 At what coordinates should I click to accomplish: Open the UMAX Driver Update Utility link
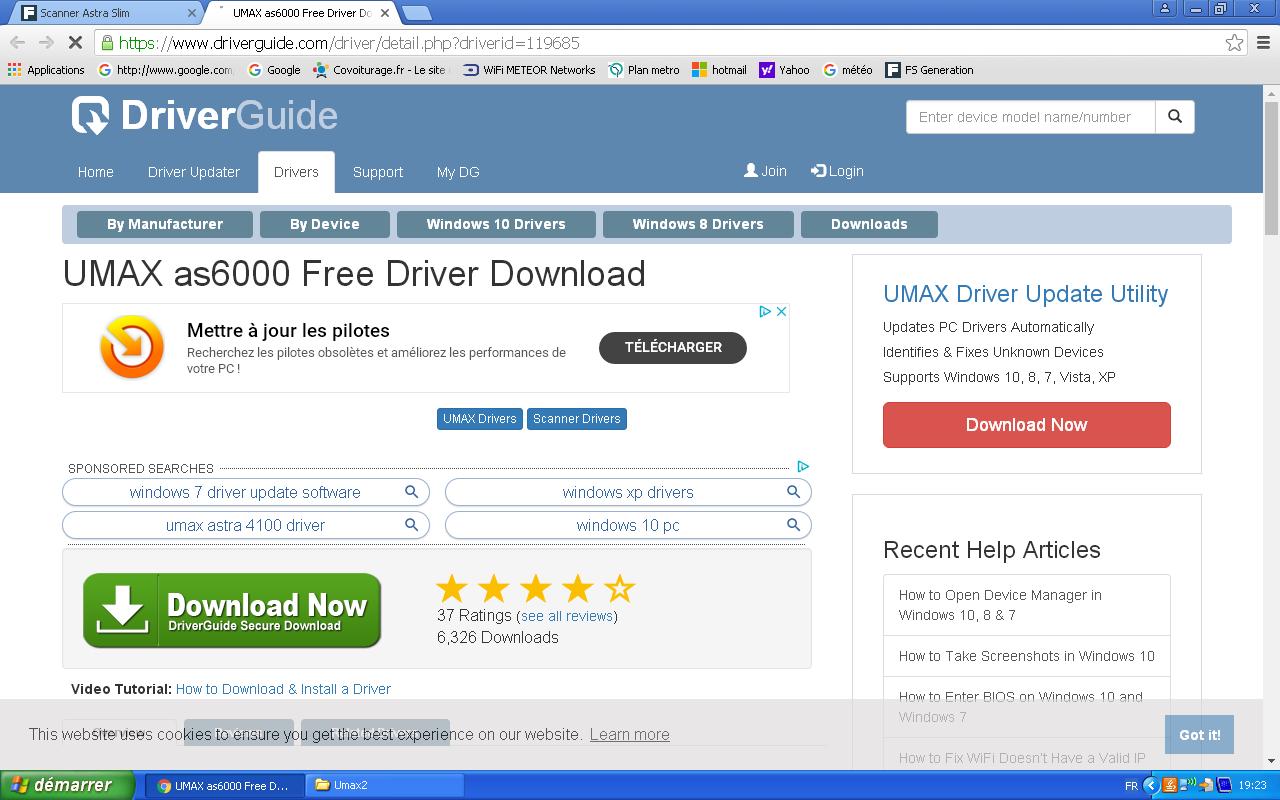tap(1026, 294)
